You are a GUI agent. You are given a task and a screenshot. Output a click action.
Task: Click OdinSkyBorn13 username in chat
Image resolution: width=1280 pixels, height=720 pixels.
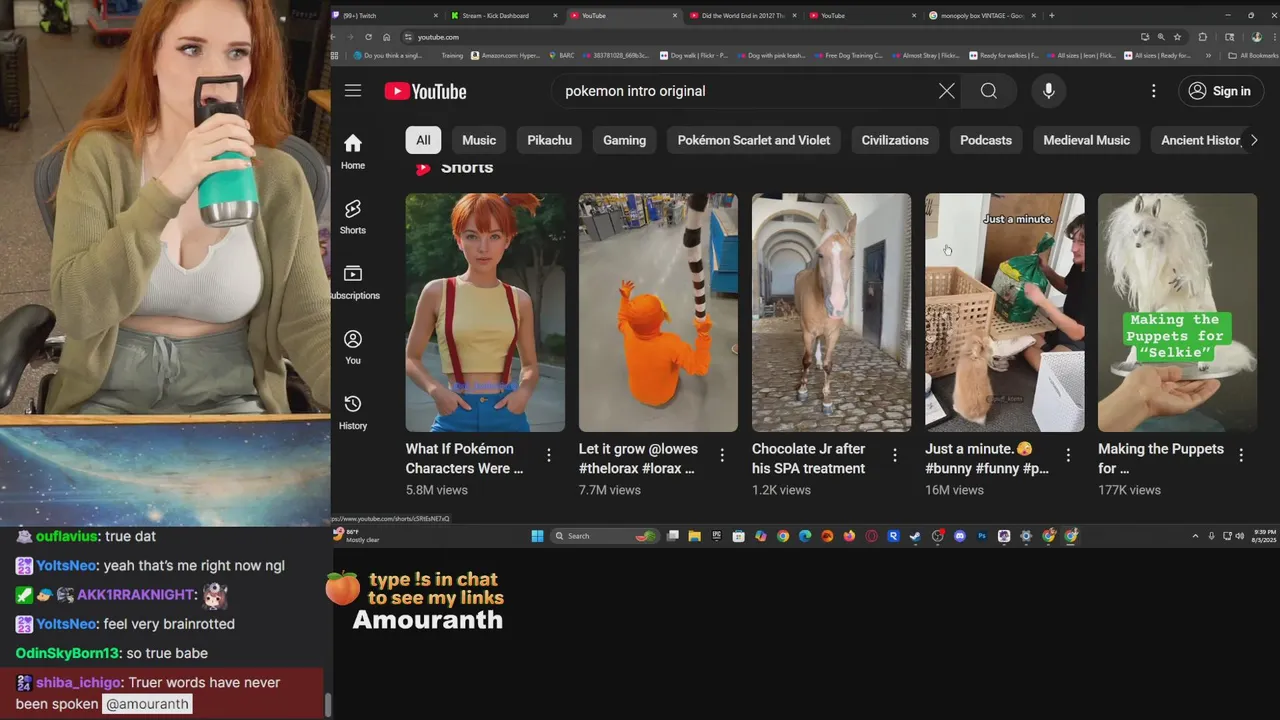(x=66, y=653)
